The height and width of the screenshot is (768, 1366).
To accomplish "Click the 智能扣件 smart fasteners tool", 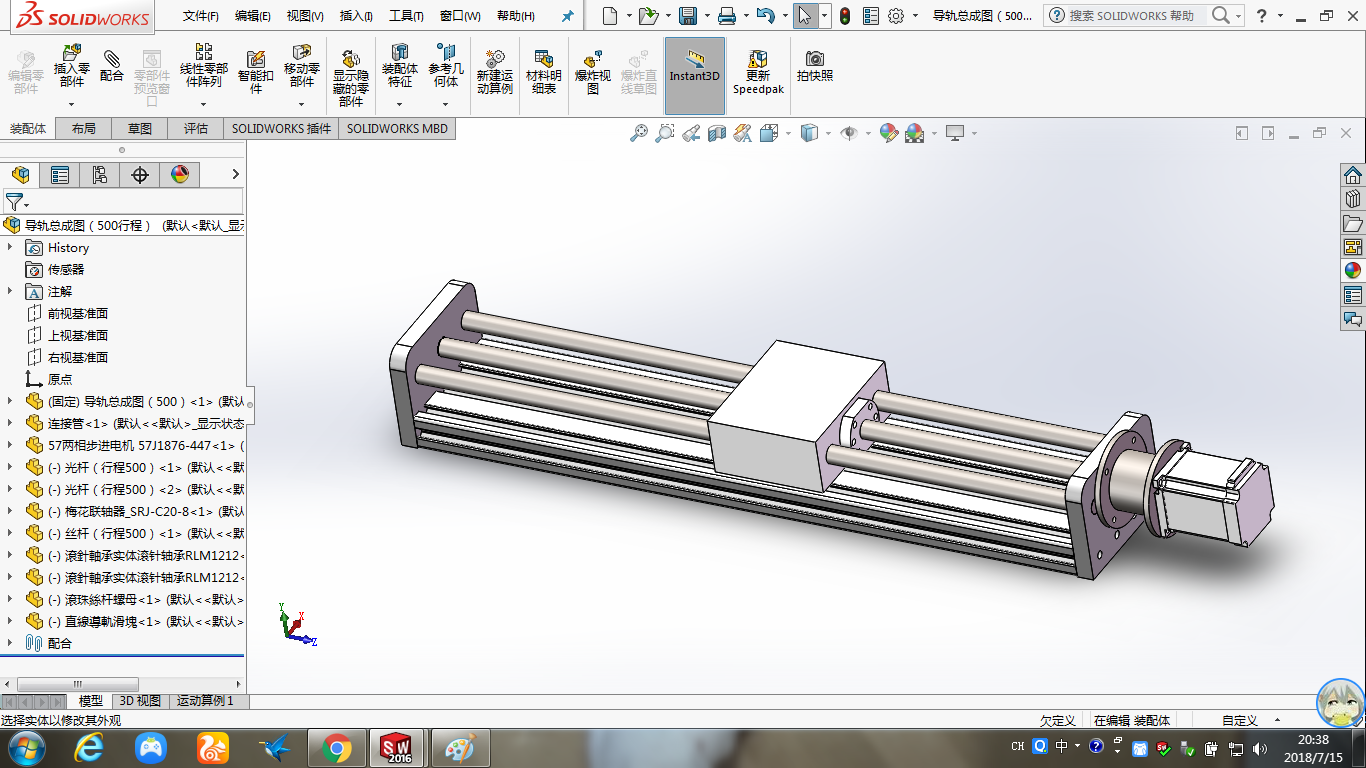I will point(256,72).
